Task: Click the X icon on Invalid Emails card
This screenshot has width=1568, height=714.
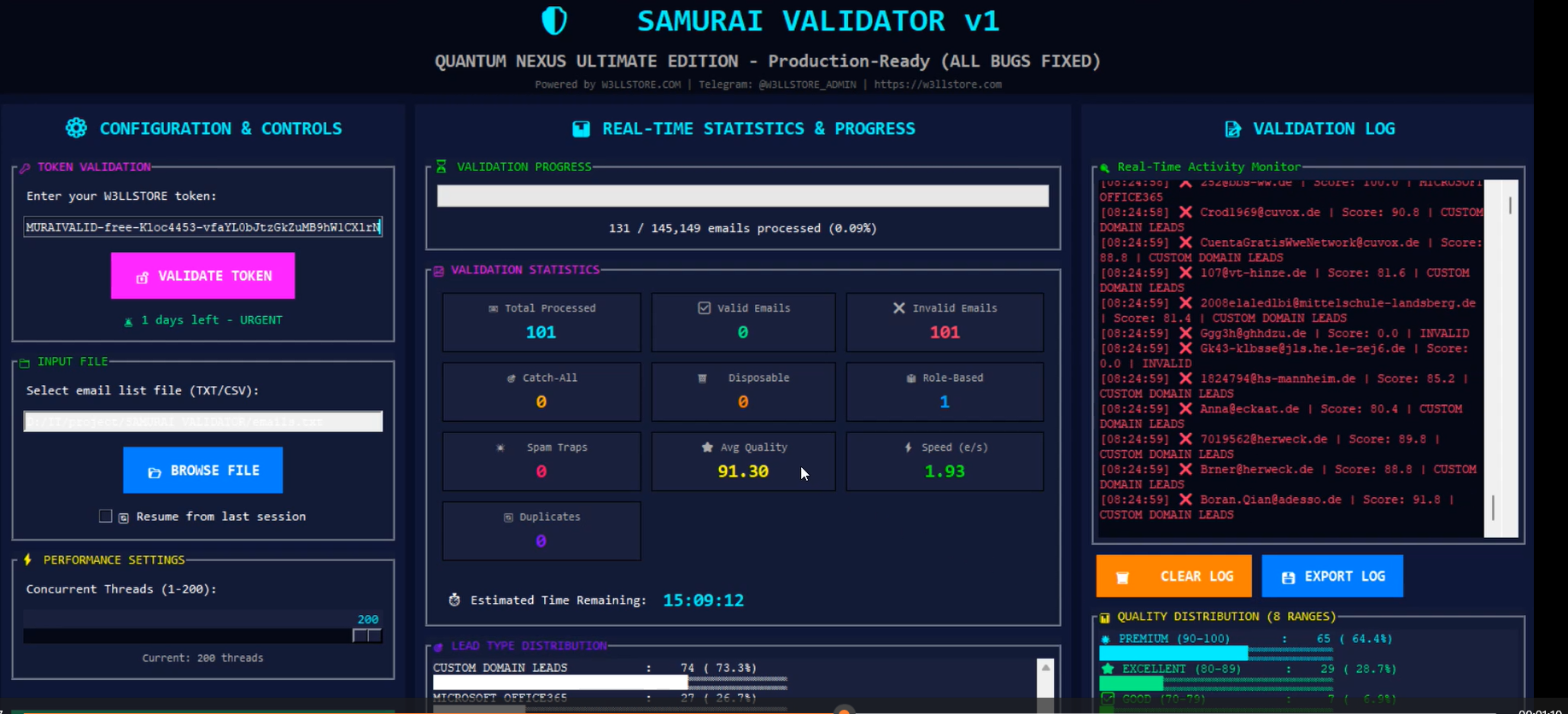Action: click(898, 307)
